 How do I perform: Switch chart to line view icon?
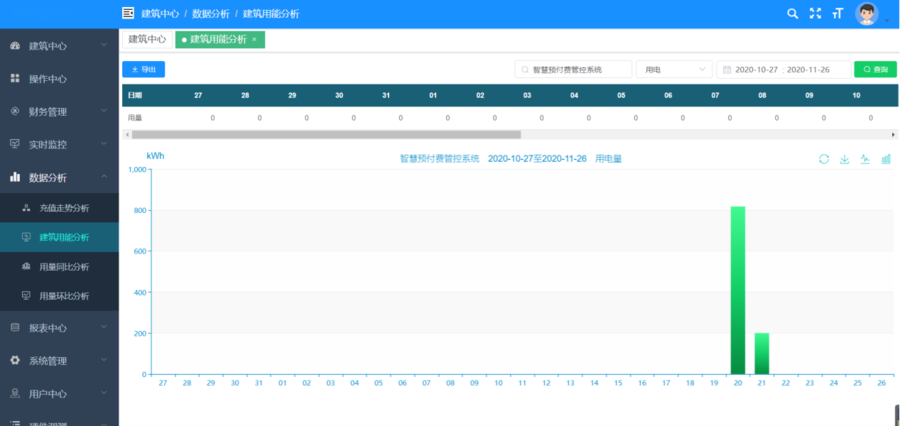tap(865, 159)
